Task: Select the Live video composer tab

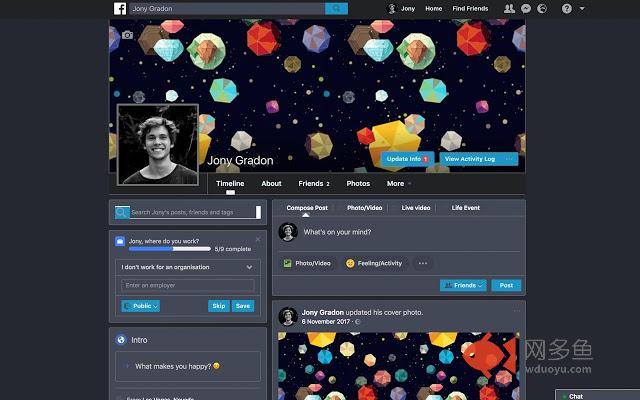Action: (416, 208)
